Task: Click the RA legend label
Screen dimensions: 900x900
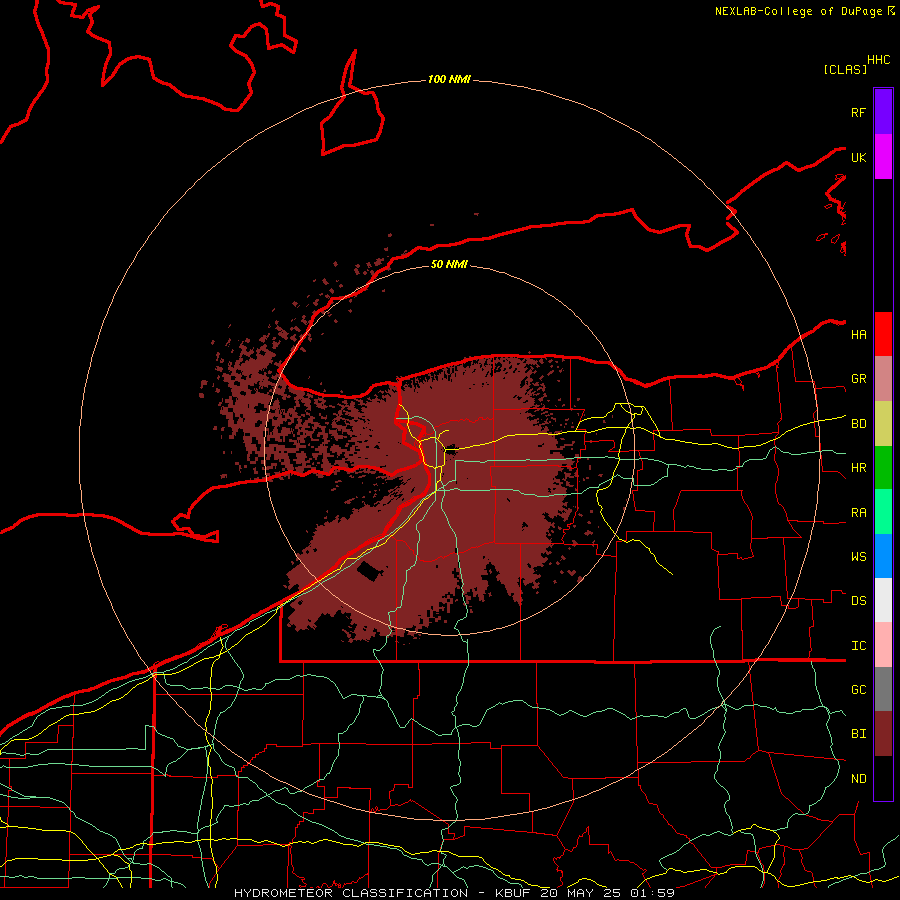Action: coord(859,513)
